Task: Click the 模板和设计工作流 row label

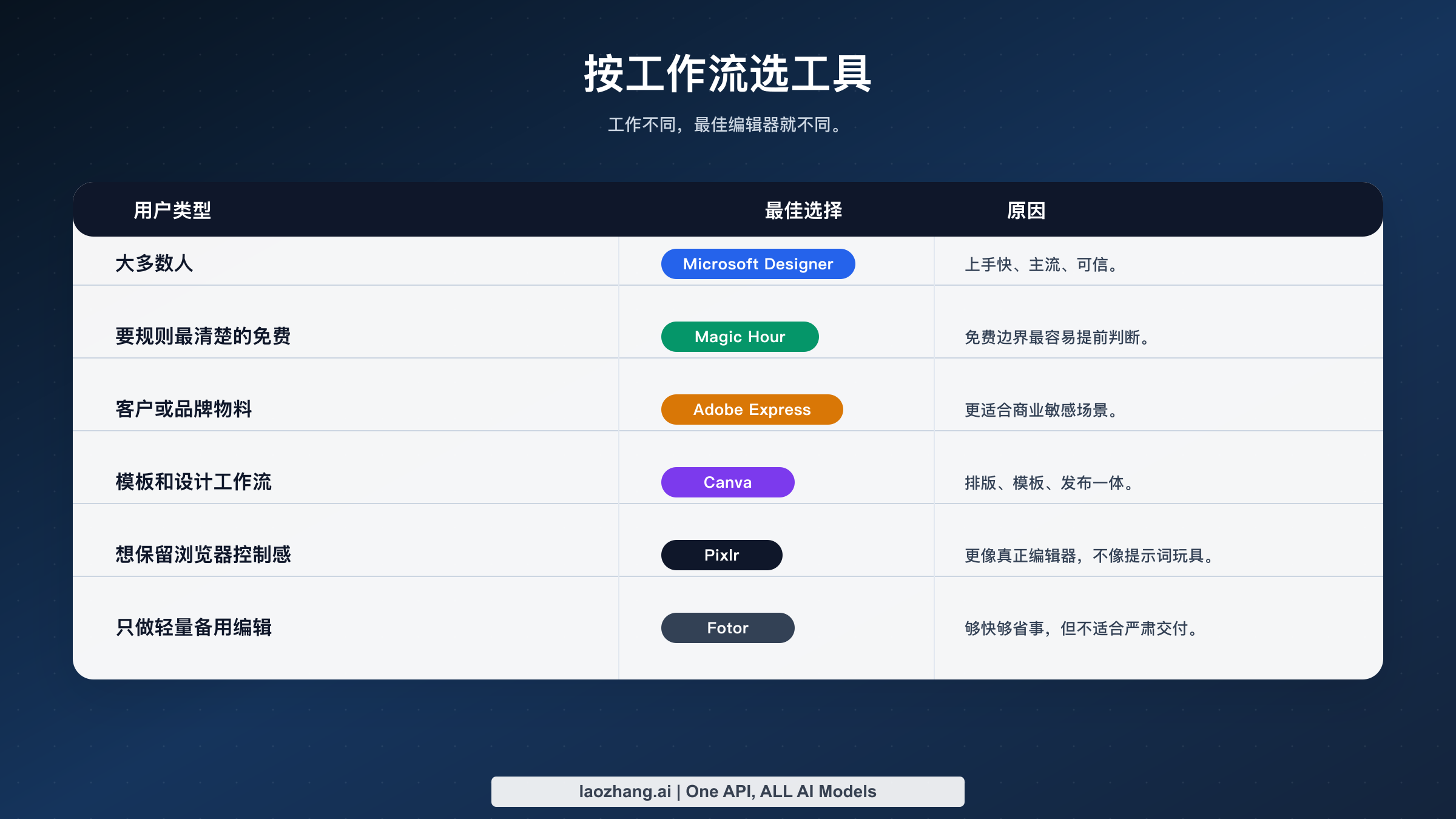Action: pos(193,482)
